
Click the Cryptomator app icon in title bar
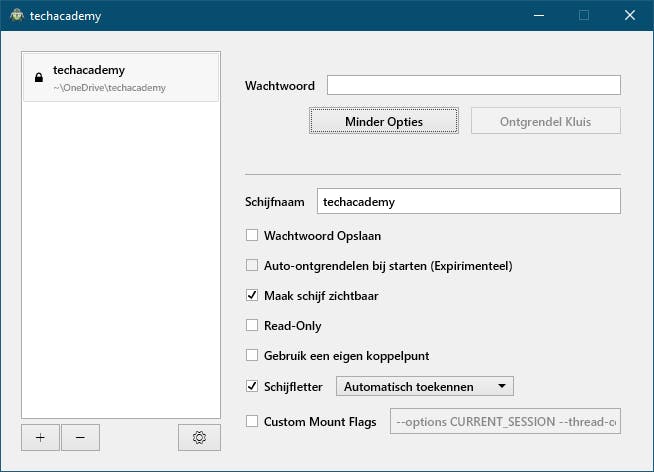click(x=17, y=16)
